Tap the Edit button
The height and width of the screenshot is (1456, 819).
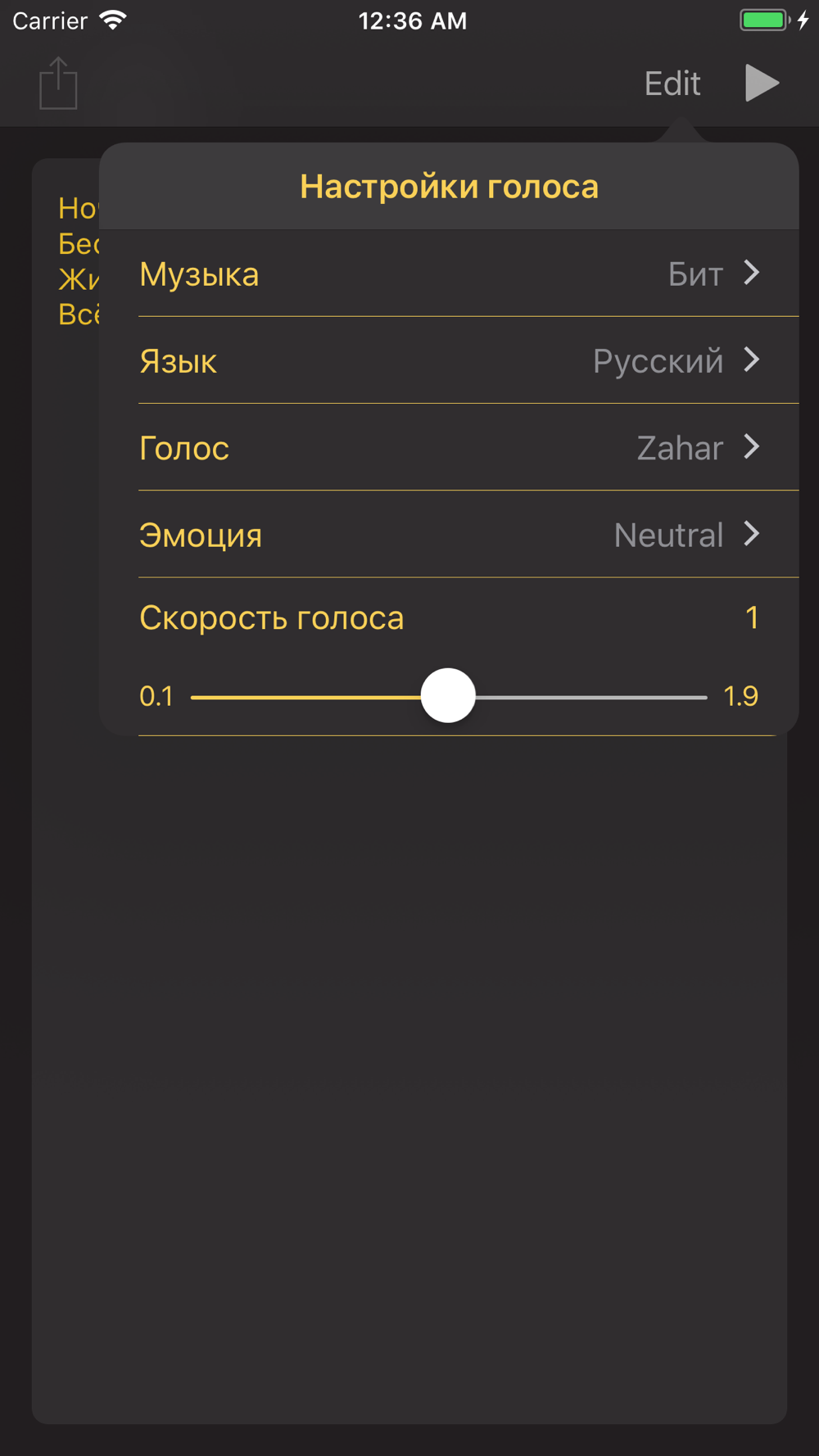coord(672,84)
